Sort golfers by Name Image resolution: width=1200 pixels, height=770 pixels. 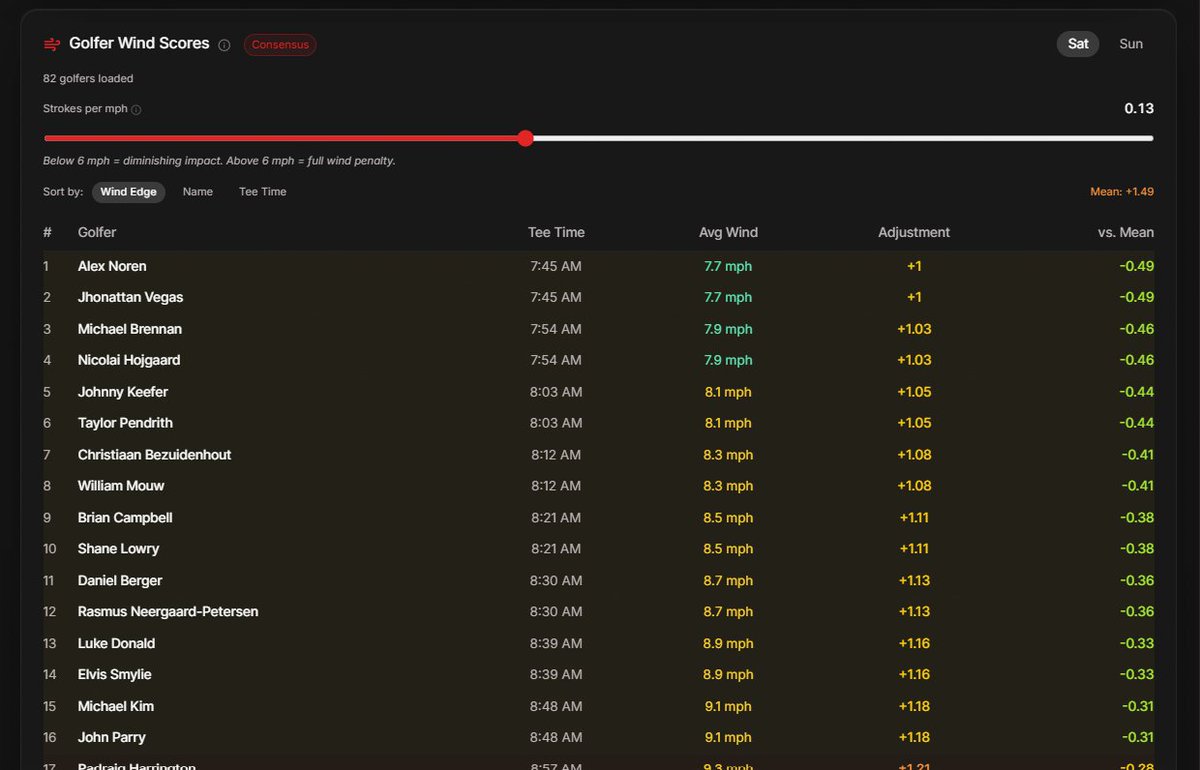pos(198,192)
